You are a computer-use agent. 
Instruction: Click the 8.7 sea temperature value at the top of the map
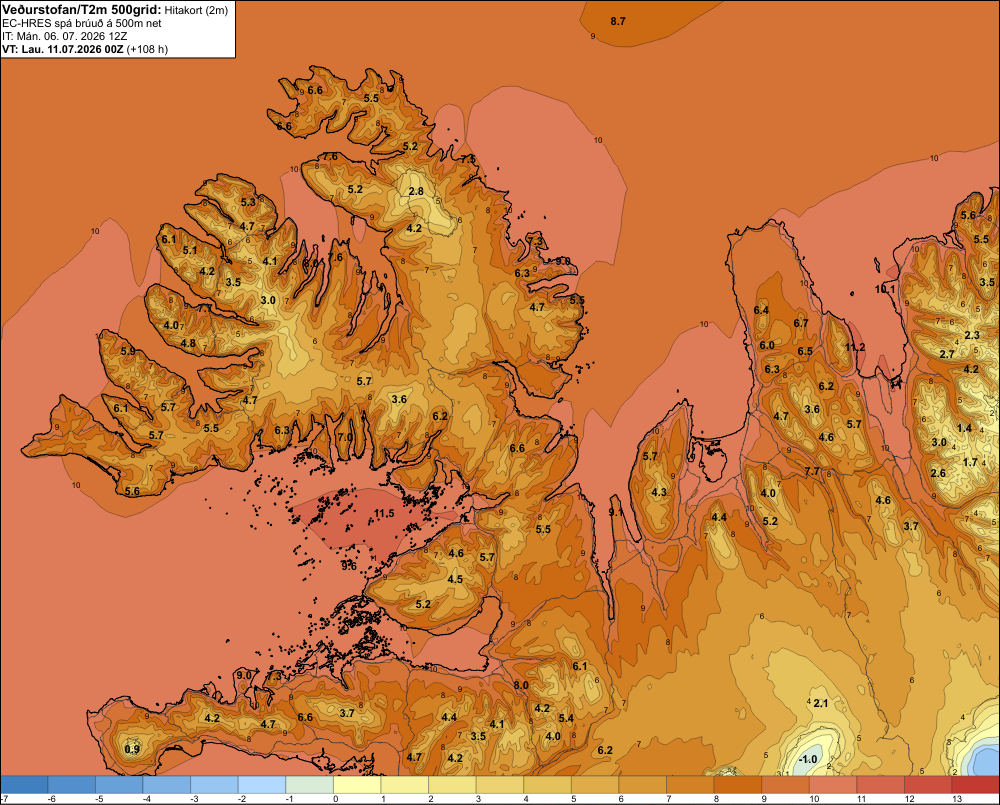618,21
